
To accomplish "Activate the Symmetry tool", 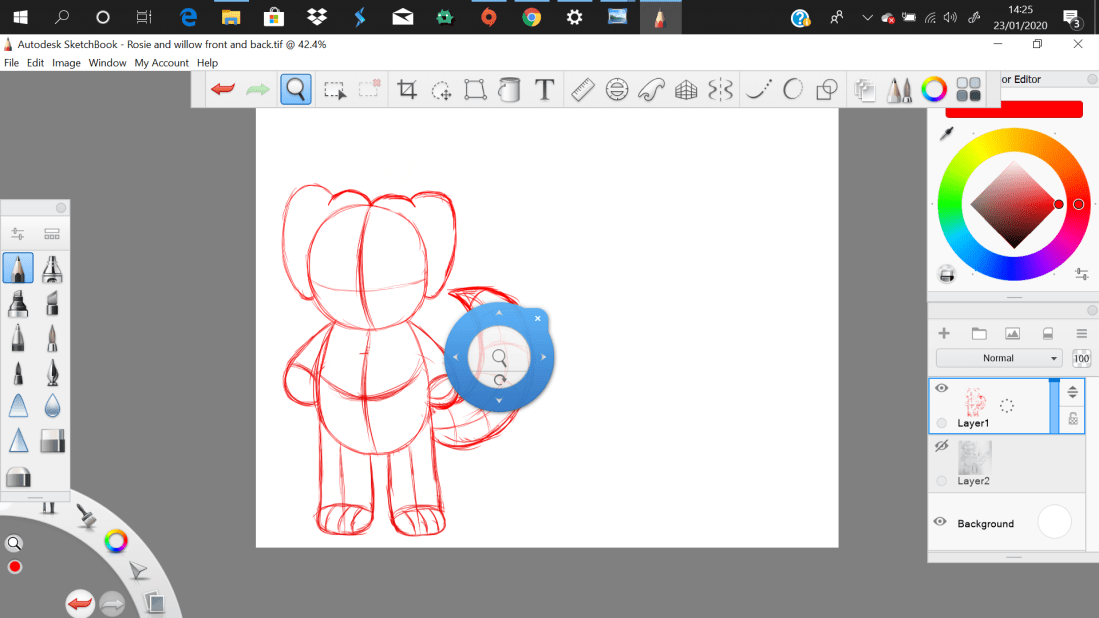I will coord(720,90).
